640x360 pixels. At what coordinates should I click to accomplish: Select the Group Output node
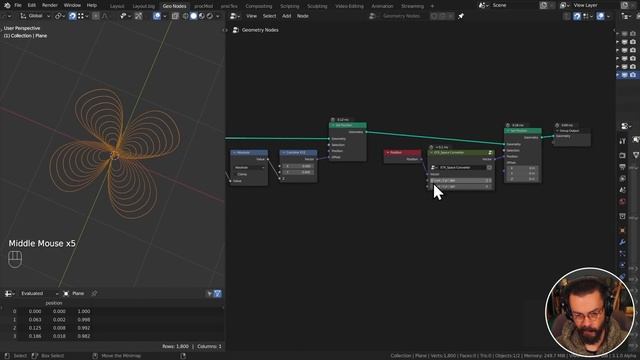[x=572, y=131]
